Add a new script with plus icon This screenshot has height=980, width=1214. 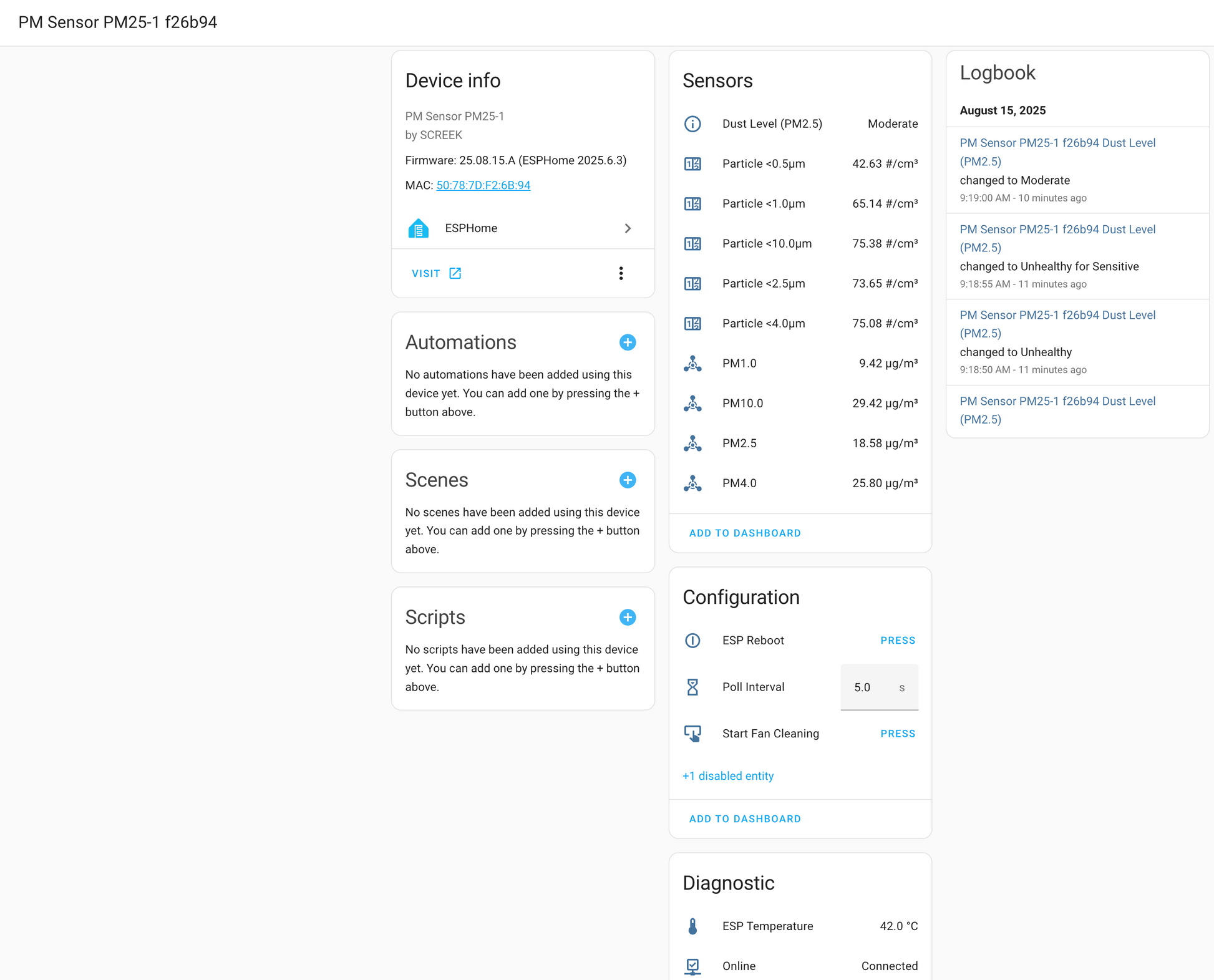pos(628,617)
